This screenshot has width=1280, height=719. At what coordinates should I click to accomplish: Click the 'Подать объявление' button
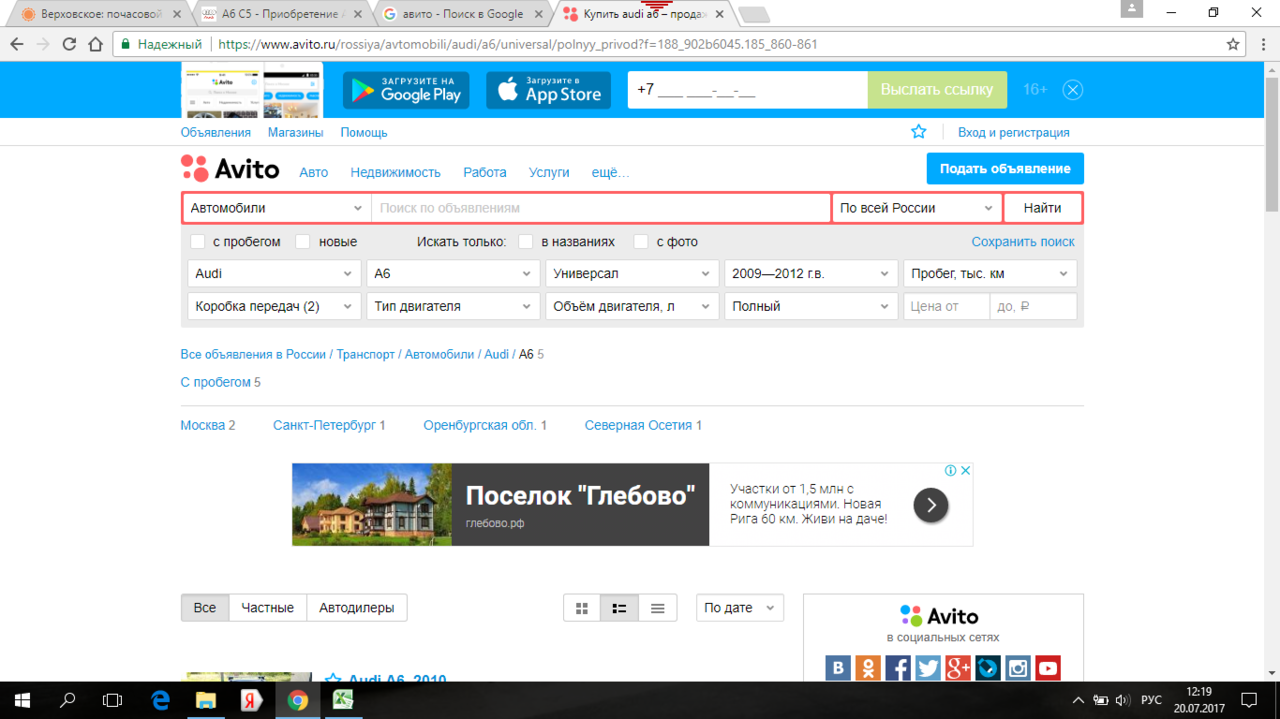tap(1005, 168)
